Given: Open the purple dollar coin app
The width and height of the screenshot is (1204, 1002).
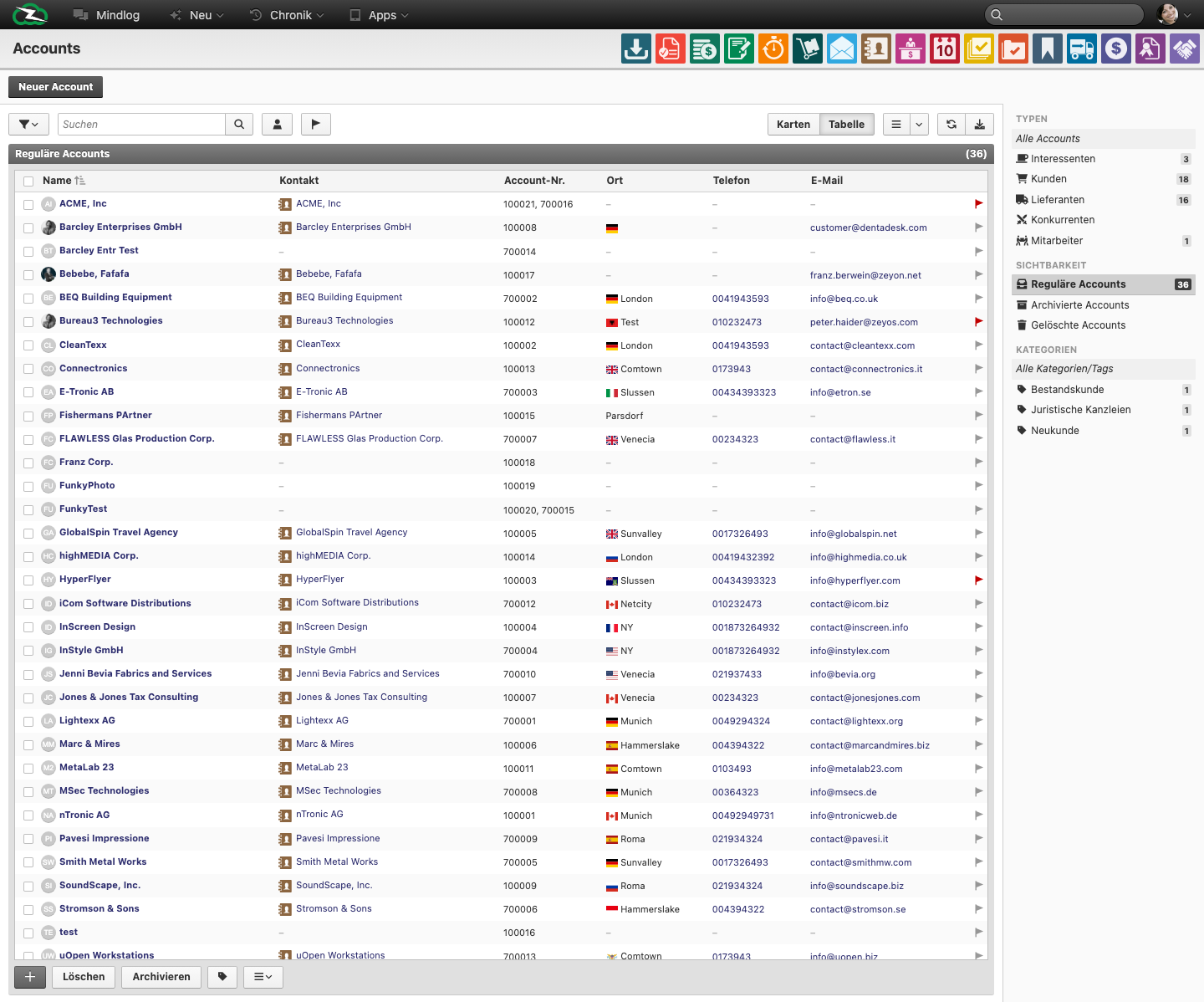Looking at the screenshot, I should [x=1116, y=49].
